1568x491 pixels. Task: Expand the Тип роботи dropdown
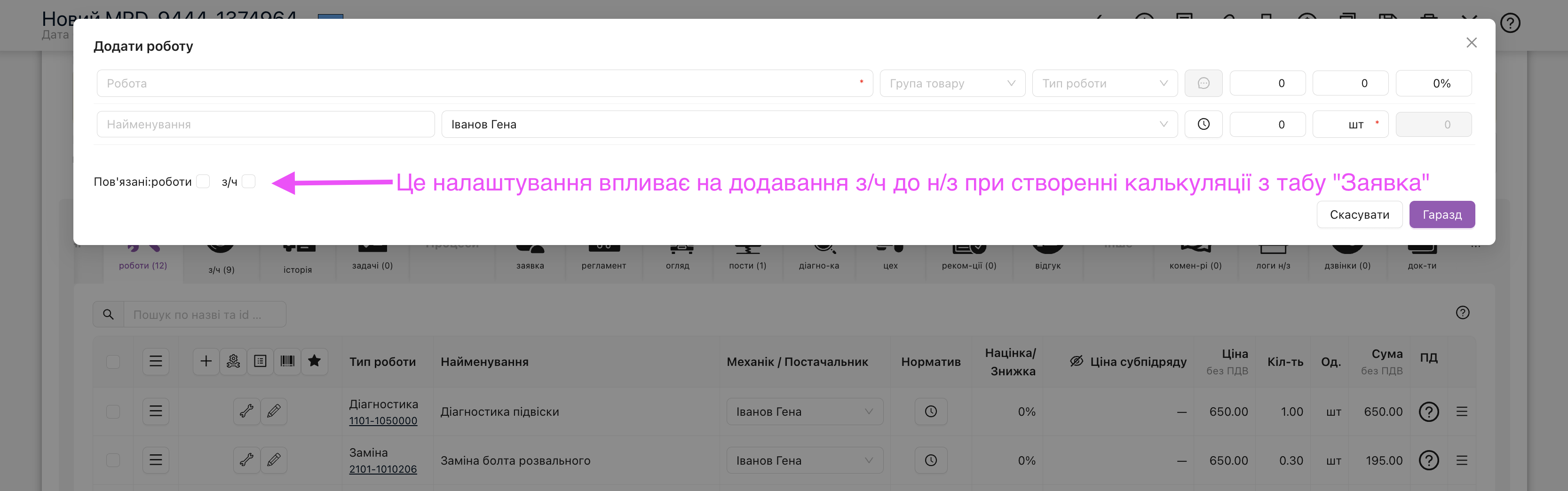(x=1104, y=83)
